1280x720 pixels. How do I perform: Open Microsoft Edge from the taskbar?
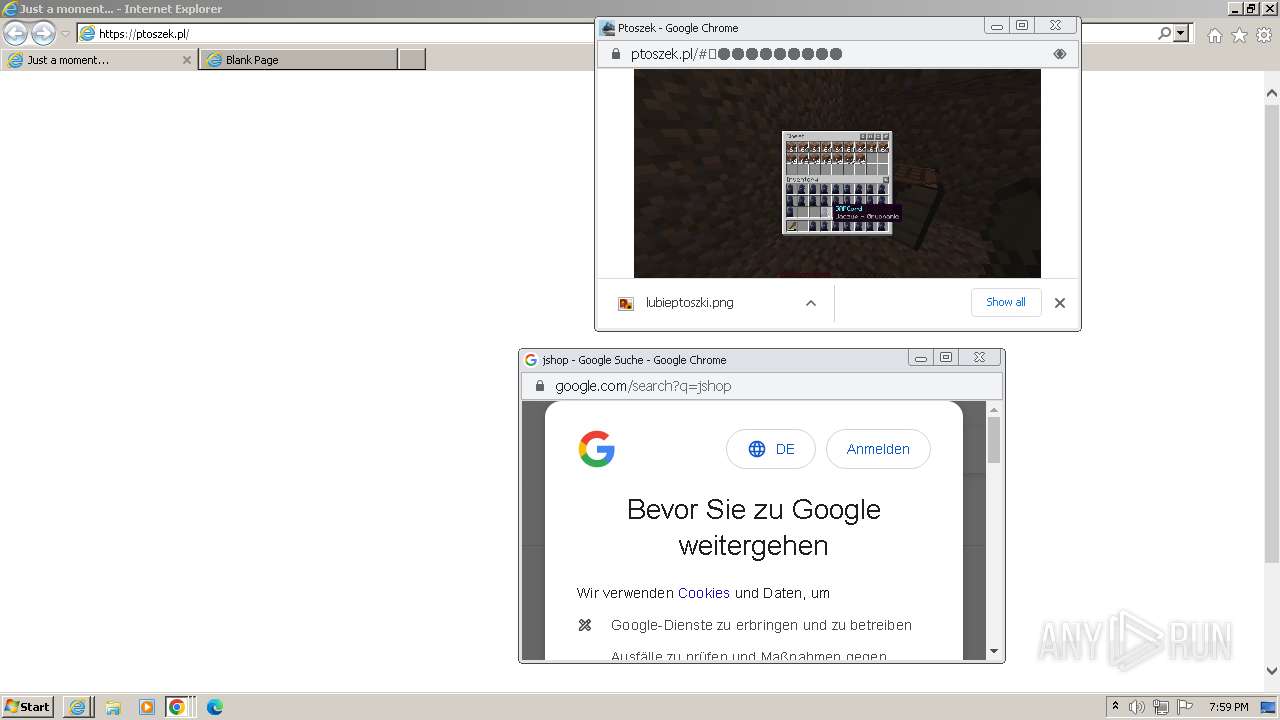coord(214,707)
